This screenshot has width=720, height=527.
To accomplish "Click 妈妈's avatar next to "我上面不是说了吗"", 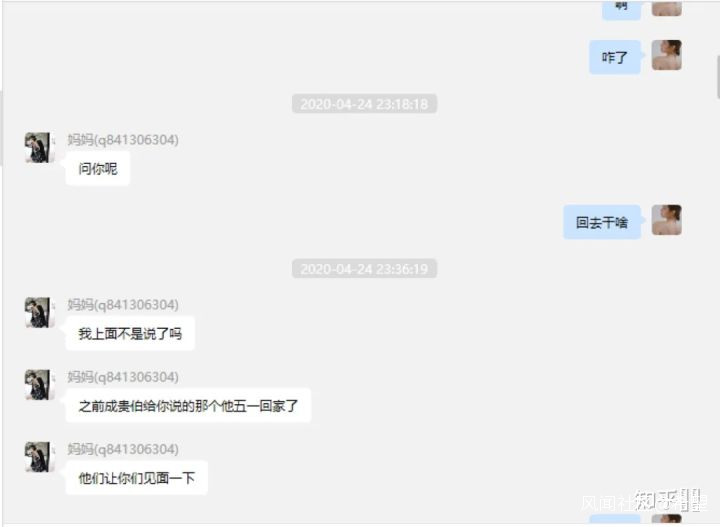I will 39,312.
